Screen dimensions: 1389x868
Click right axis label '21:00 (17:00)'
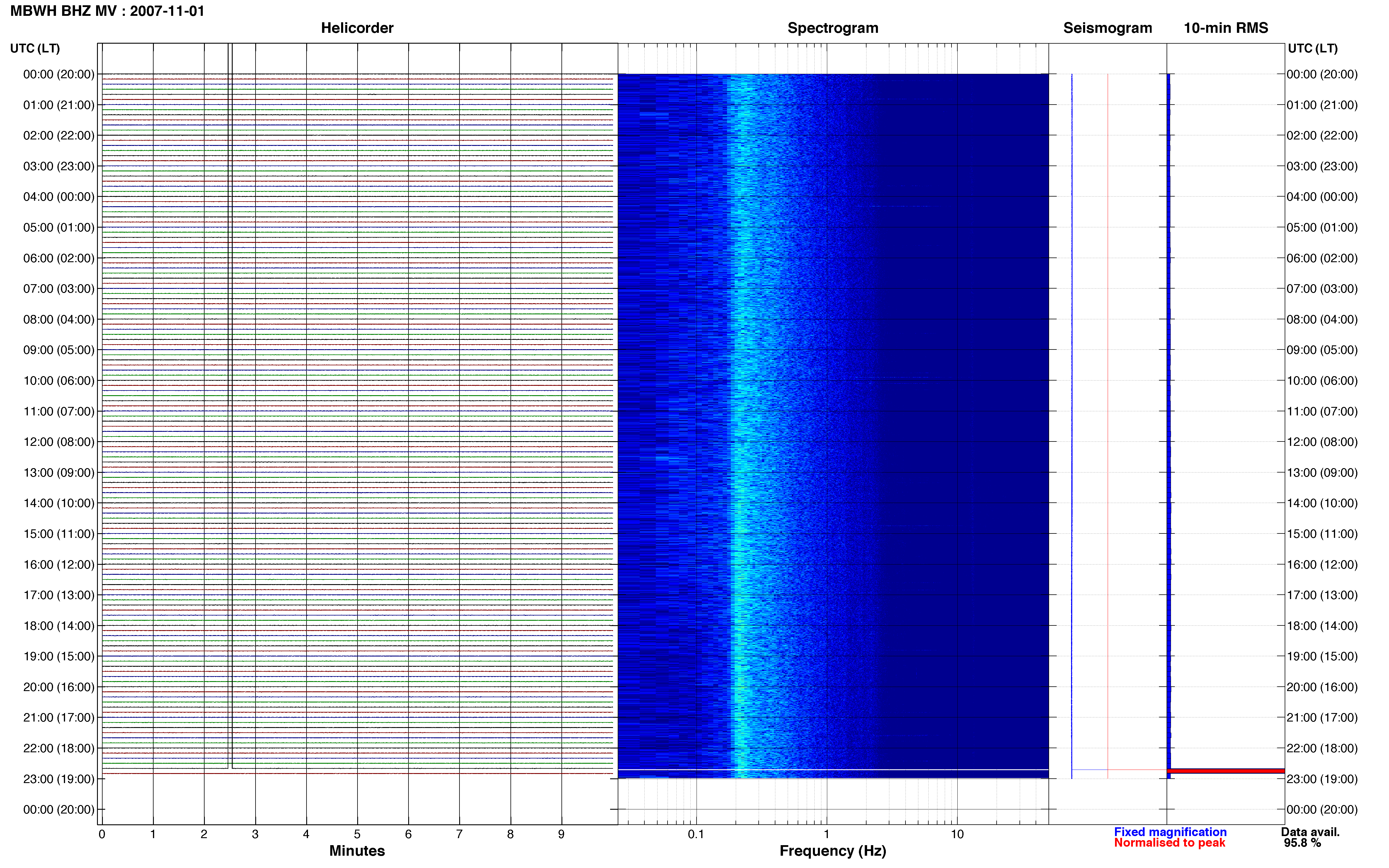tap(1322, 718)
